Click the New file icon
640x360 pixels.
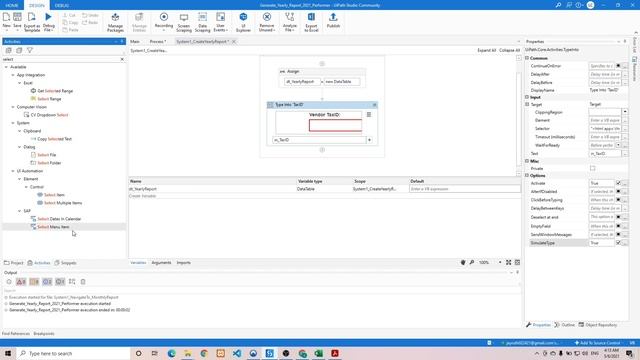click(7, 17)
